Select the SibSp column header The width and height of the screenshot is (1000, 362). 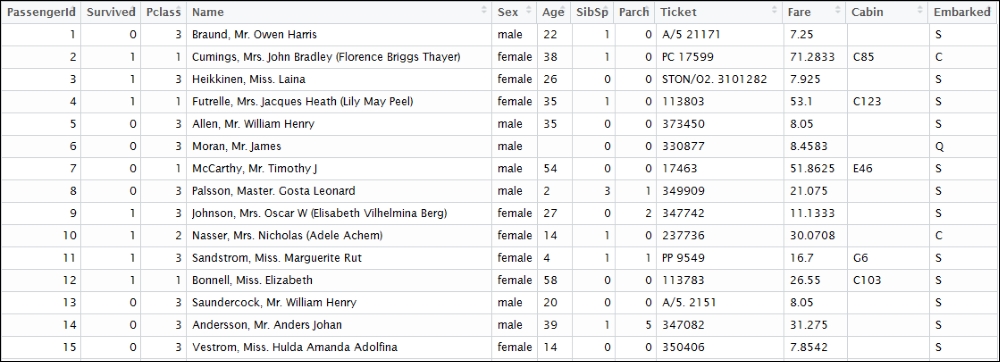point(592,12)
